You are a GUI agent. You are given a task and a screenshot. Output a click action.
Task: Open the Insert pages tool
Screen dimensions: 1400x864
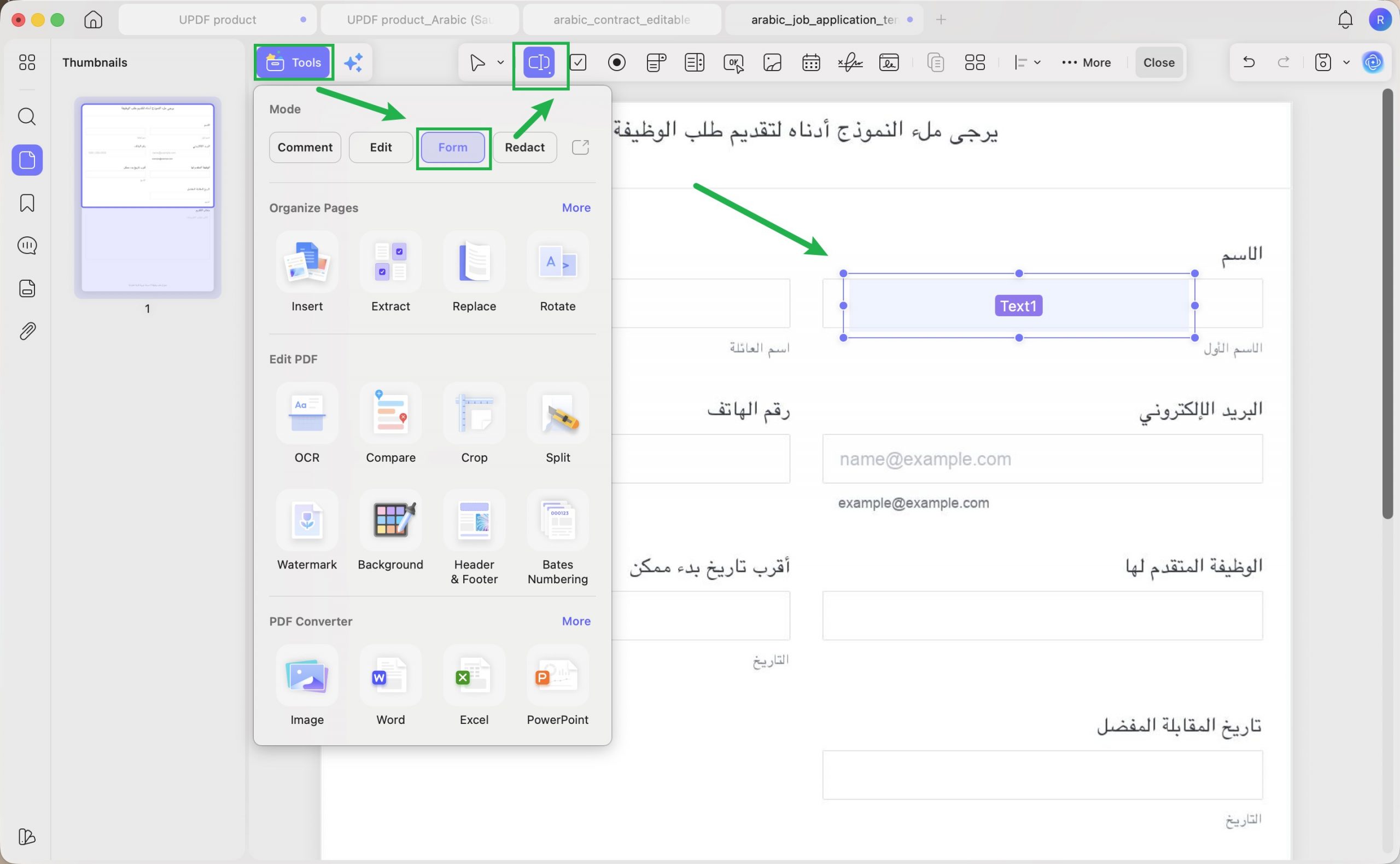(307, 272)
